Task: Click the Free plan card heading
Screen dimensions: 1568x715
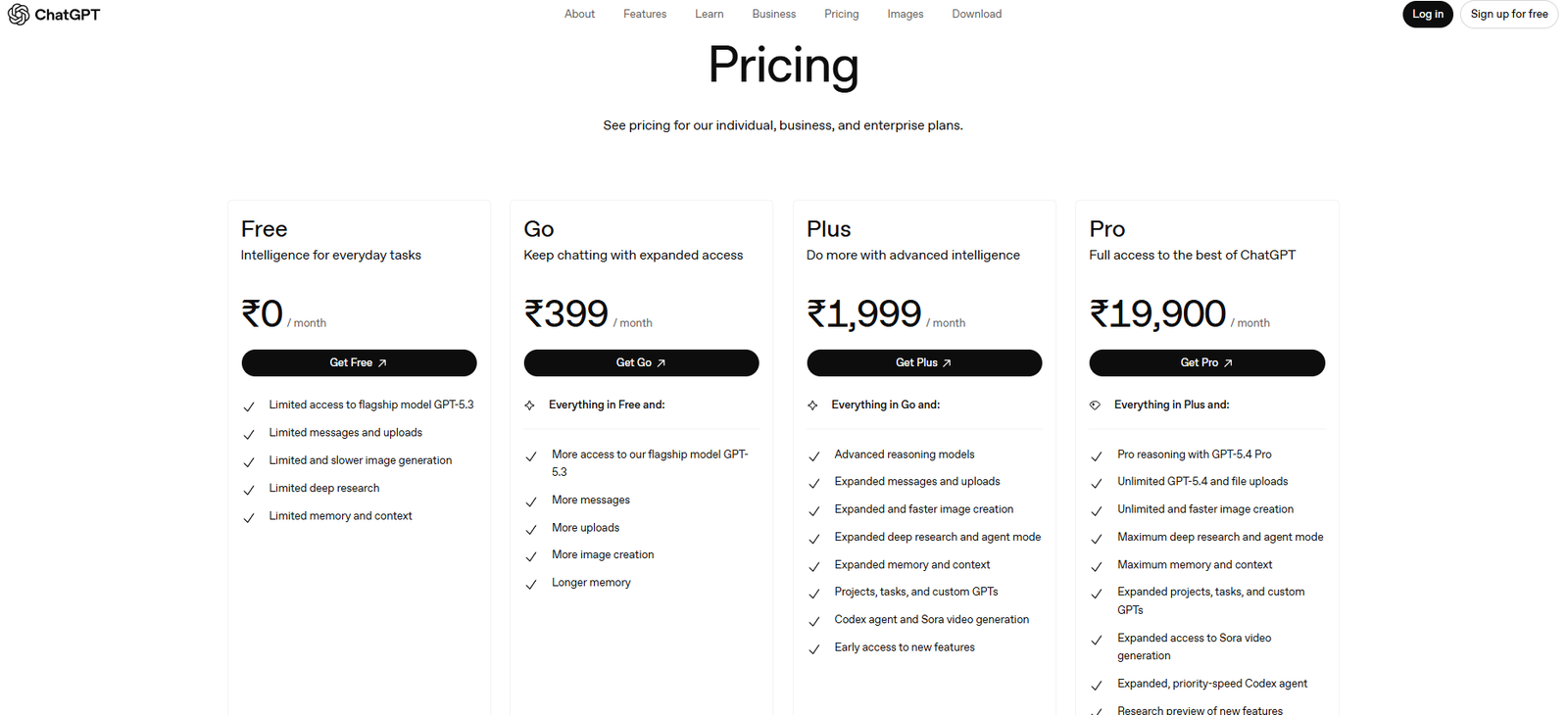Action: coord(264,228)
